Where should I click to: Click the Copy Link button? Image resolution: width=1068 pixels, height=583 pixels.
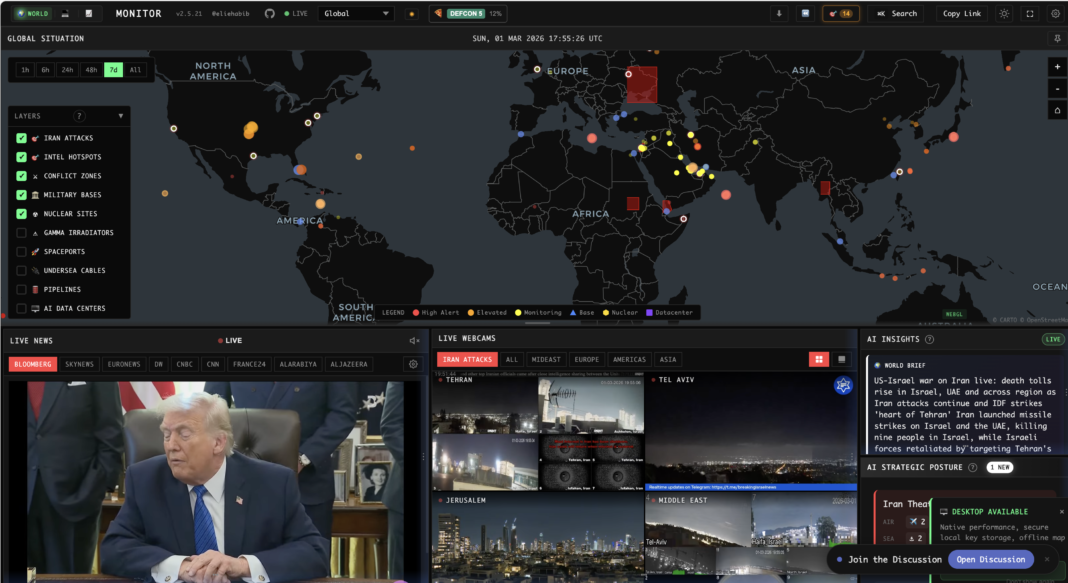point(962,14)
